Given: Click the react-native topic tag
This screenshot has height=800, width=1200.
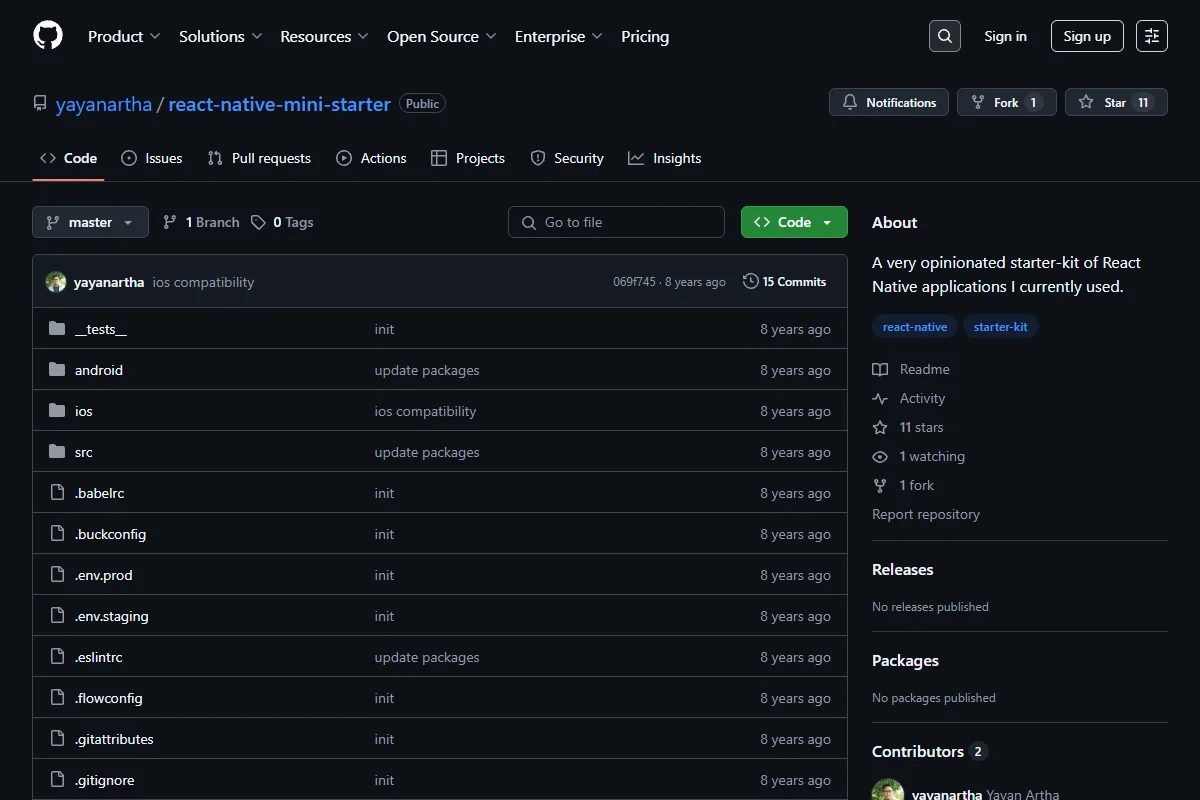Looking at the screenshot, I should pyautogui.click(x=915, y=327).
